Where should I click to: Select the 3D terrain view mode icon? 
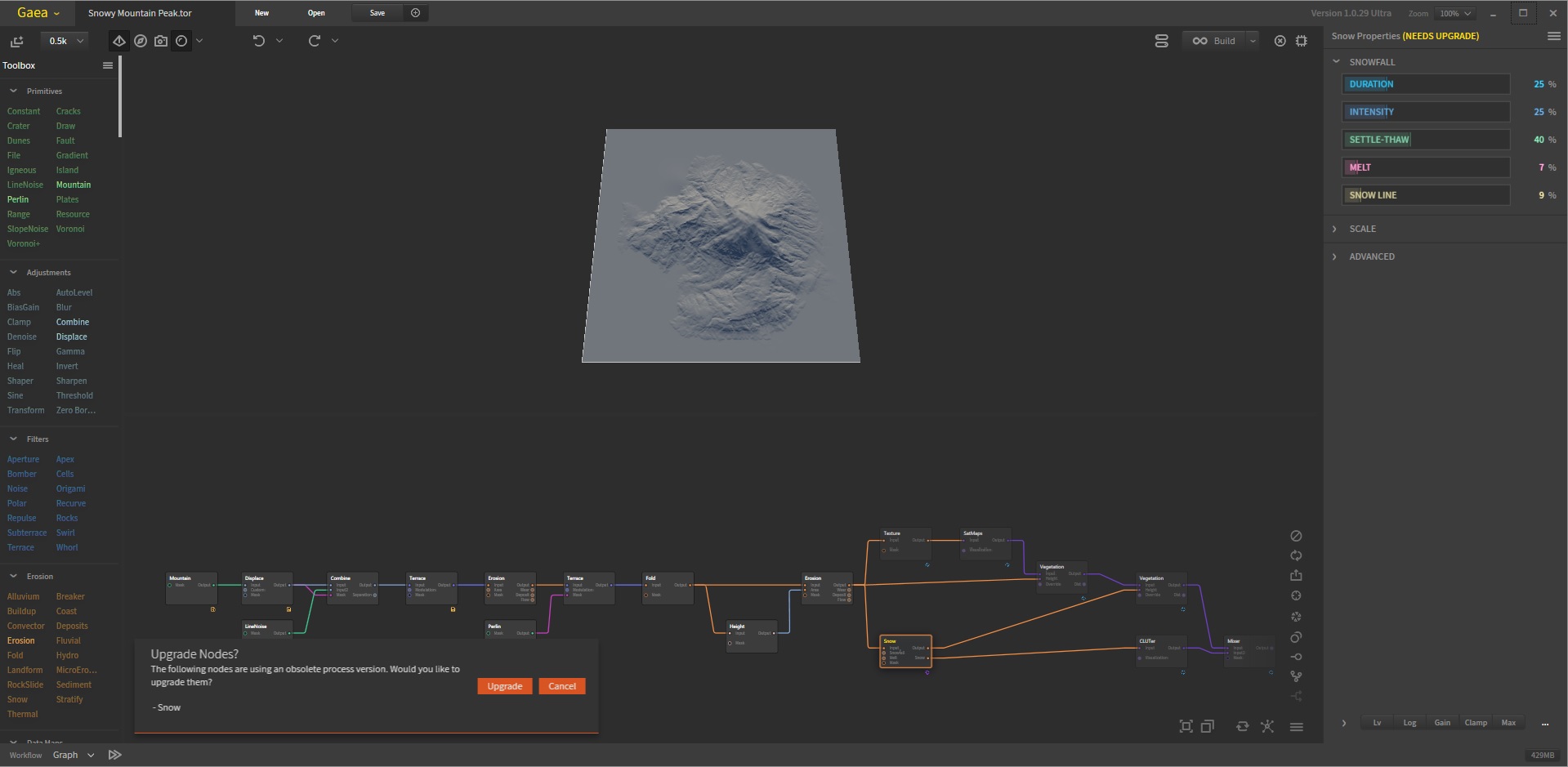click(119, 41)
